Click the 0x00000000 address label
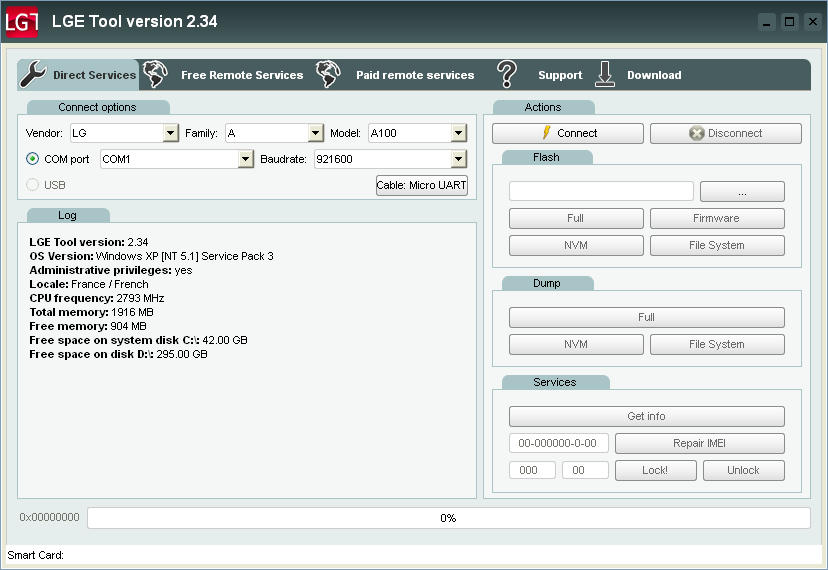The image size is (828, 570). 49,517
